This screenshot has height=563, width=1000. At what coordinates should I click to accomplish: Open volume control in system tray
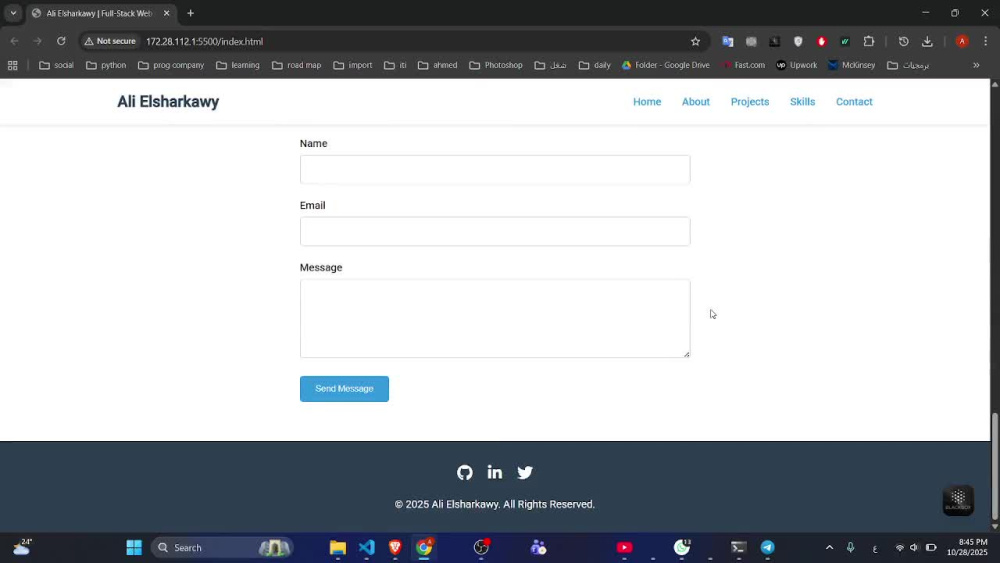pyautogui.click(x=914, y=548)
